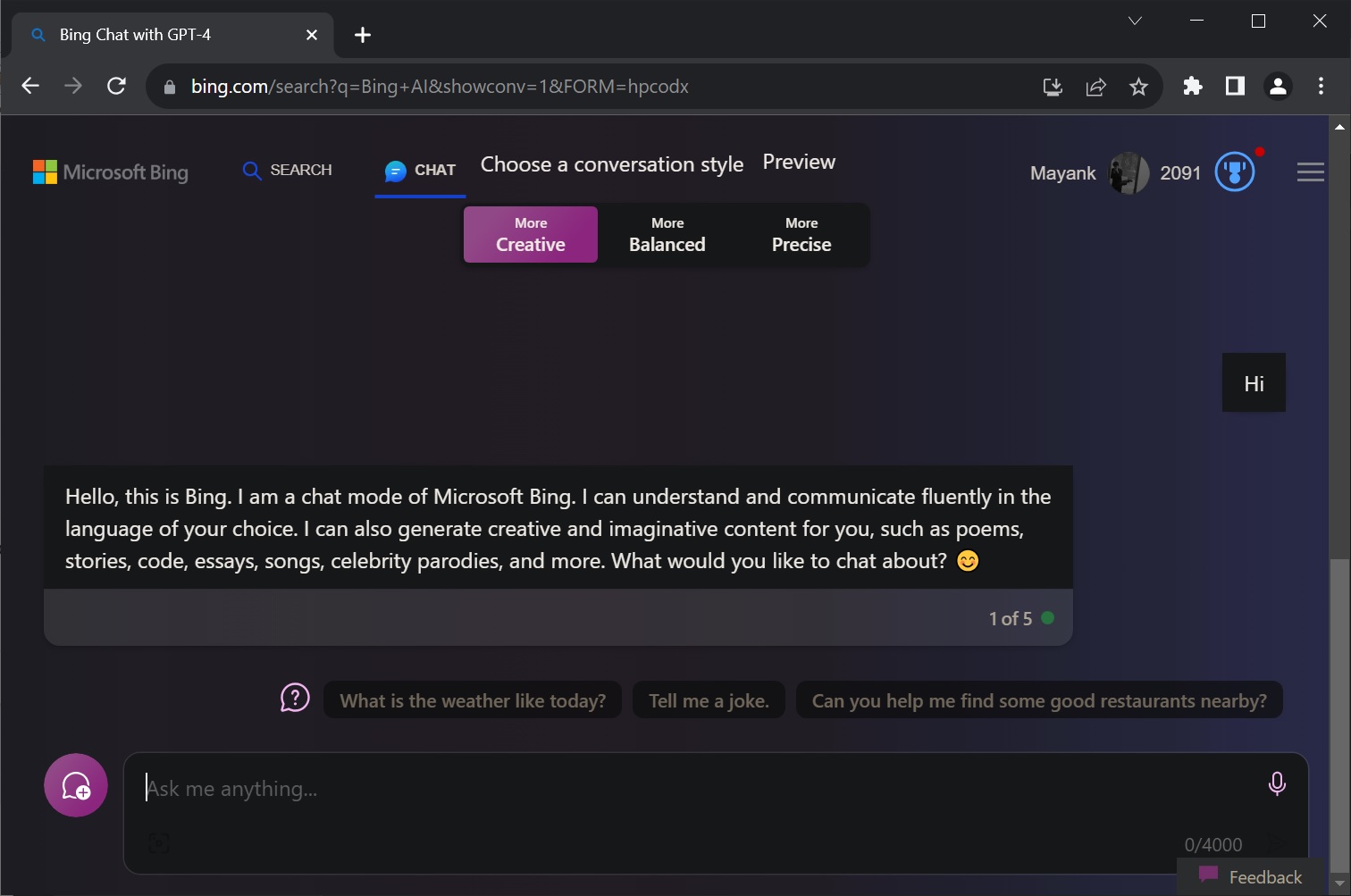Select More Precise conversation style
Viewport: 1351px width, 896px height.
pos(801,234)
